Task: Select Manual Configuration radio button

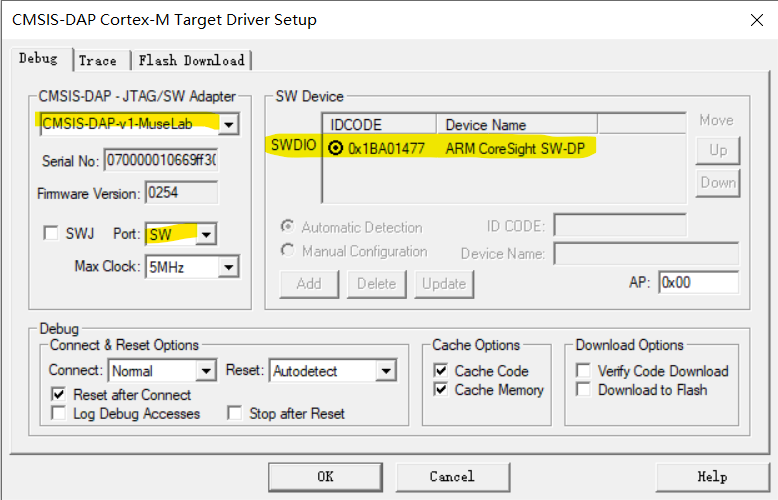Action: 287,250
